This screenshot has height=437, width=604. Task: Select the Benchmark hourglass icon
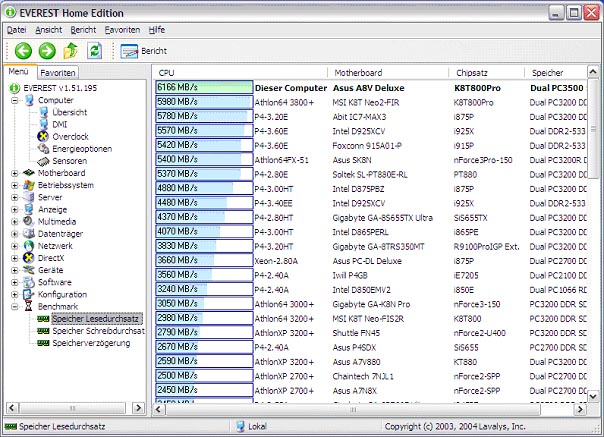(29, 306)
